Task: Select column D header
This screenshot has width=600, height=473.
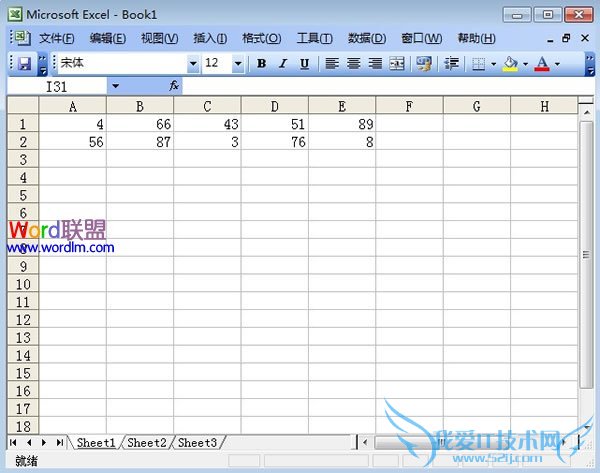Action: pyautogui.click(x=274, y=106)
